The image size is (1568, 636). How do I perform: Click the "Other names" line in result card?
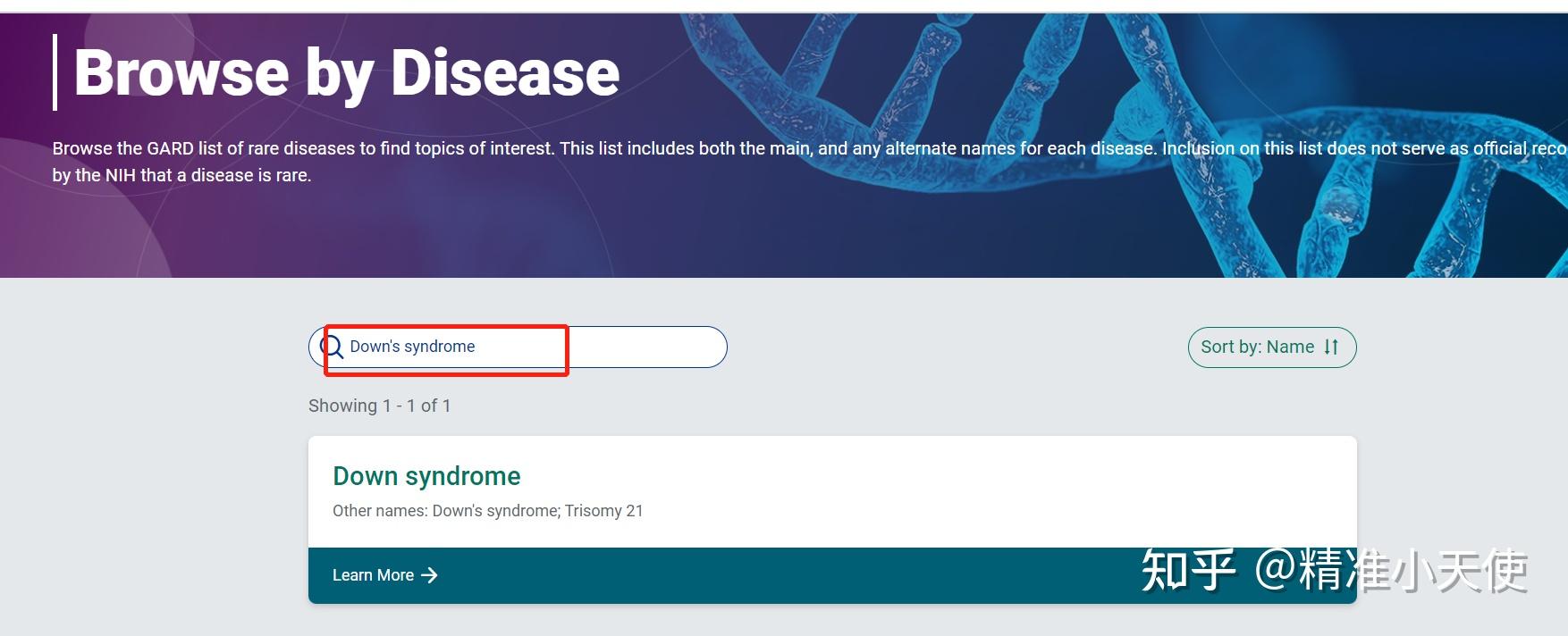click(487, 511)
